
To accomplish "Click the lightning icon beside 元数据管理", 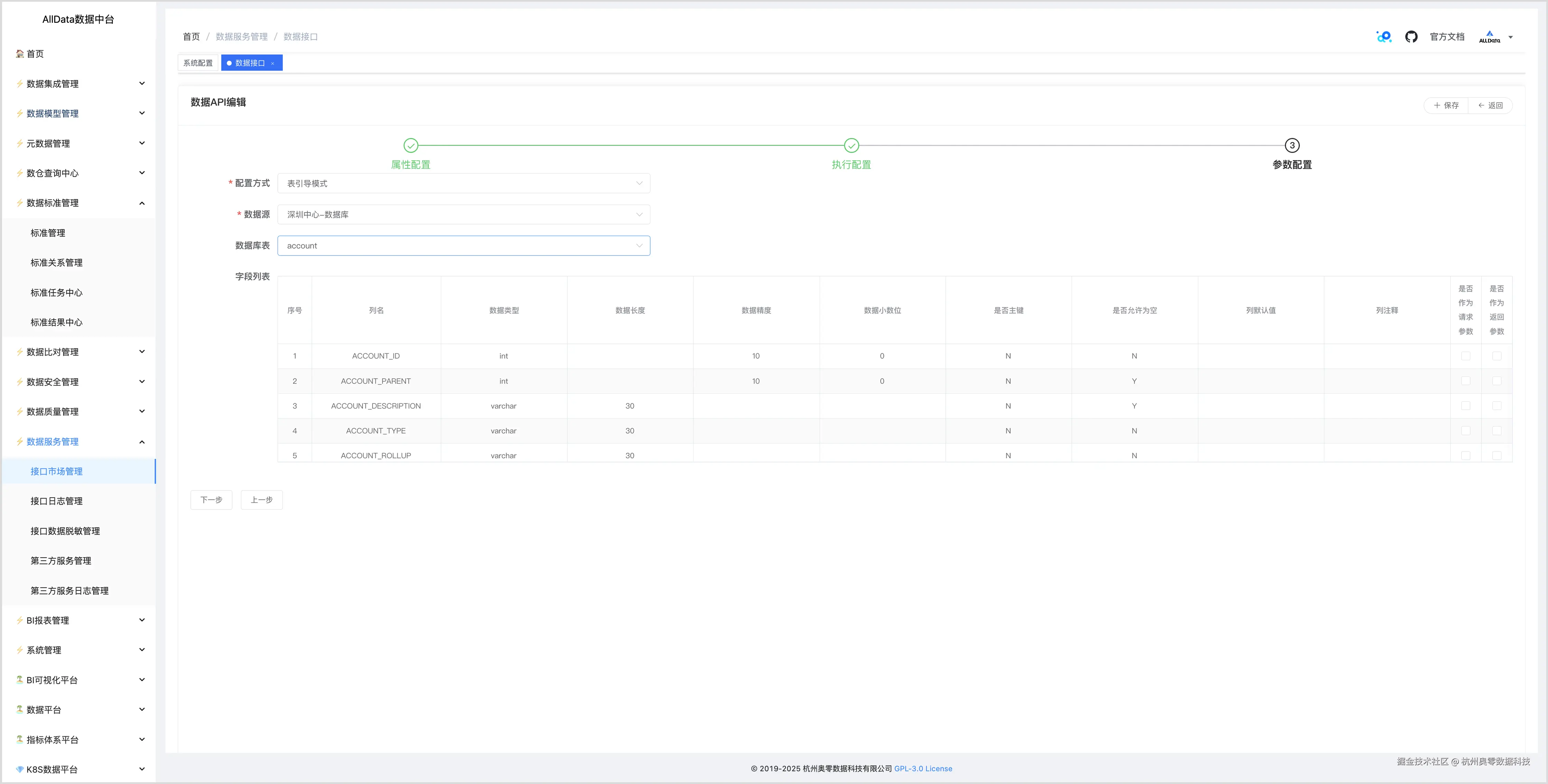I will pos(20,143).
